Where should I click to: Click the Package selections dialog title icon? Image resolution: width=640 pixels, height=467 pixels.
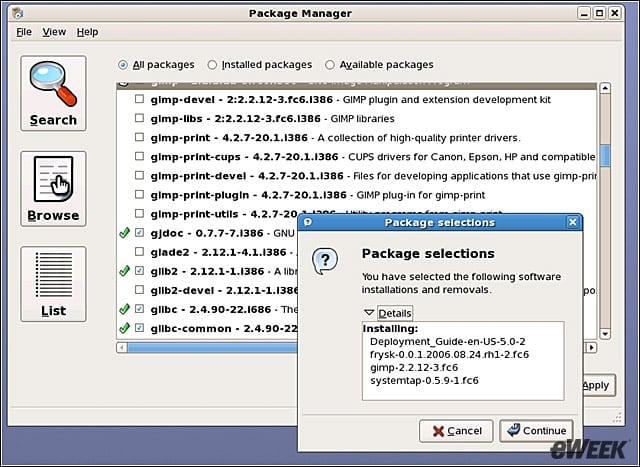point(308,222)
